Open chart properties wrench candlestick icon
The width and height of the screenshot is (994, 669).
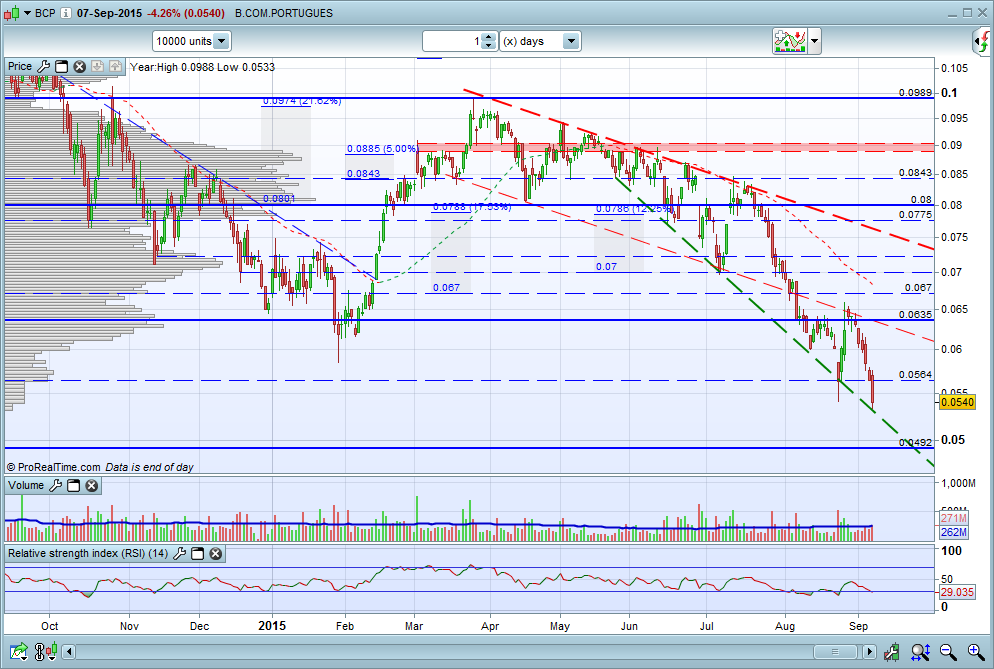(893, 651)
